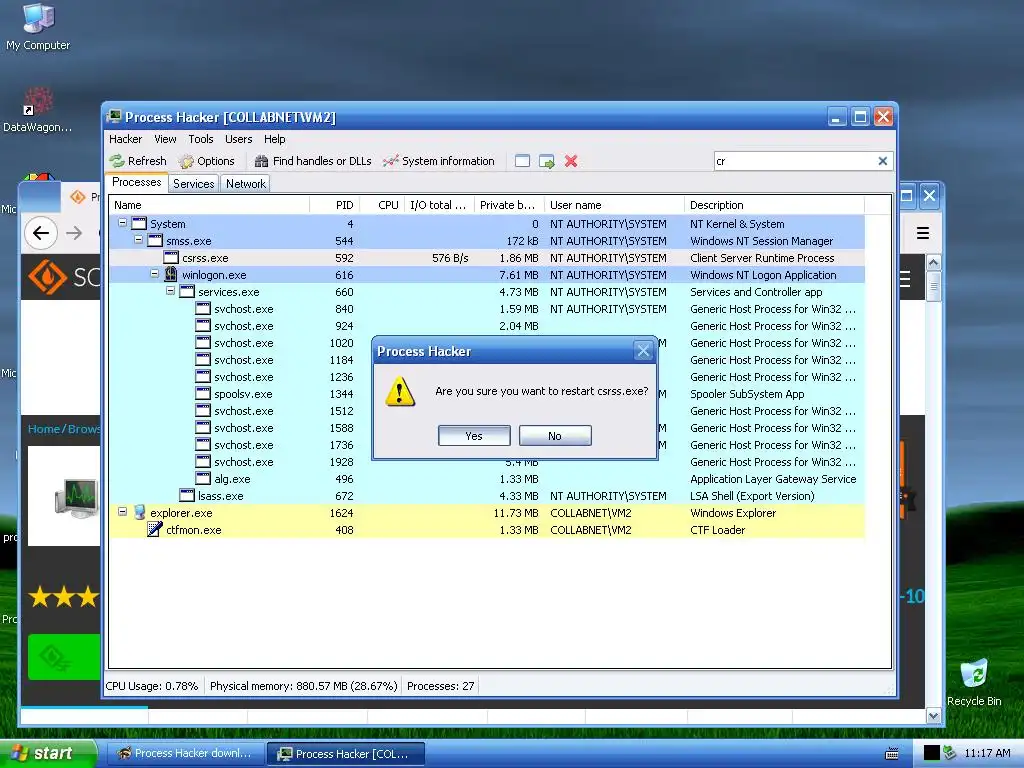Click the Refresh toolbar button
Screen dimensions: 1024x768
[x=138, y=161]
